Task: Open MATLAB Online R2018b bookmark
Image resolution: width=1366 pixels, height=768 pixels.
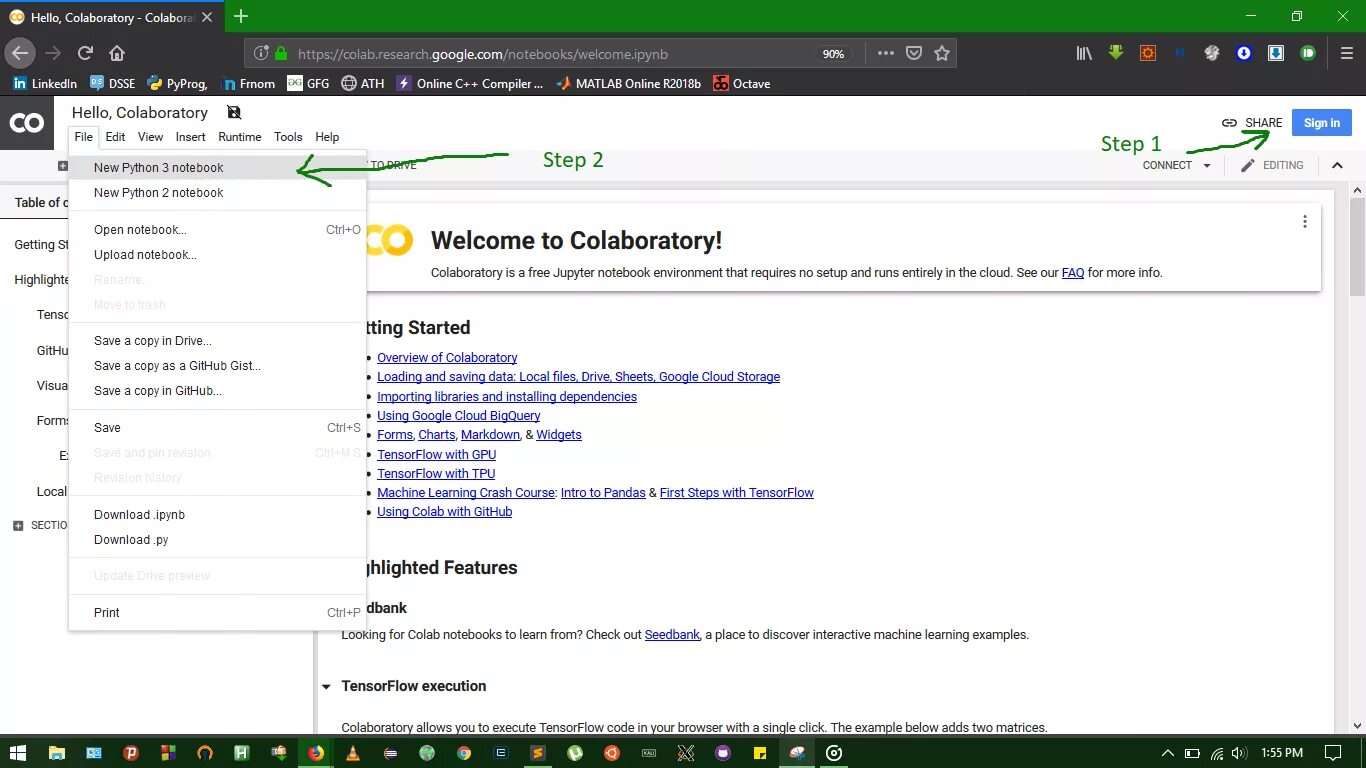Action: click(629, 84)
